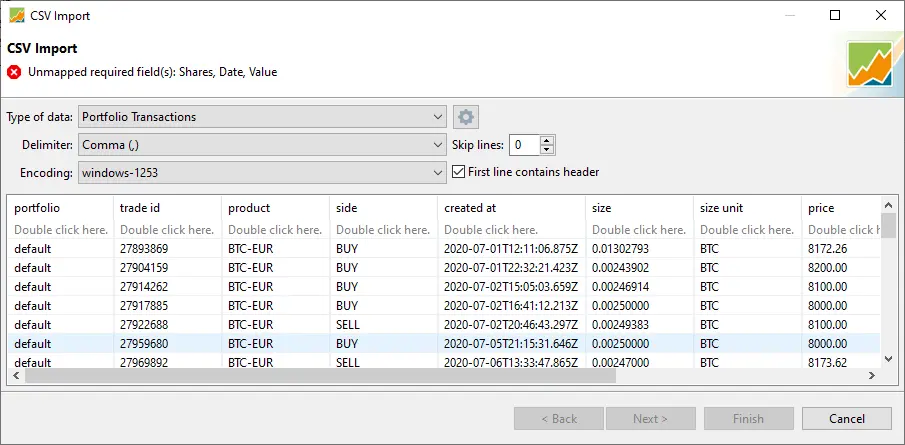Click the horizontal scrollbar thumb
This screenshot has height=445, width=905.
pos(320,376)
